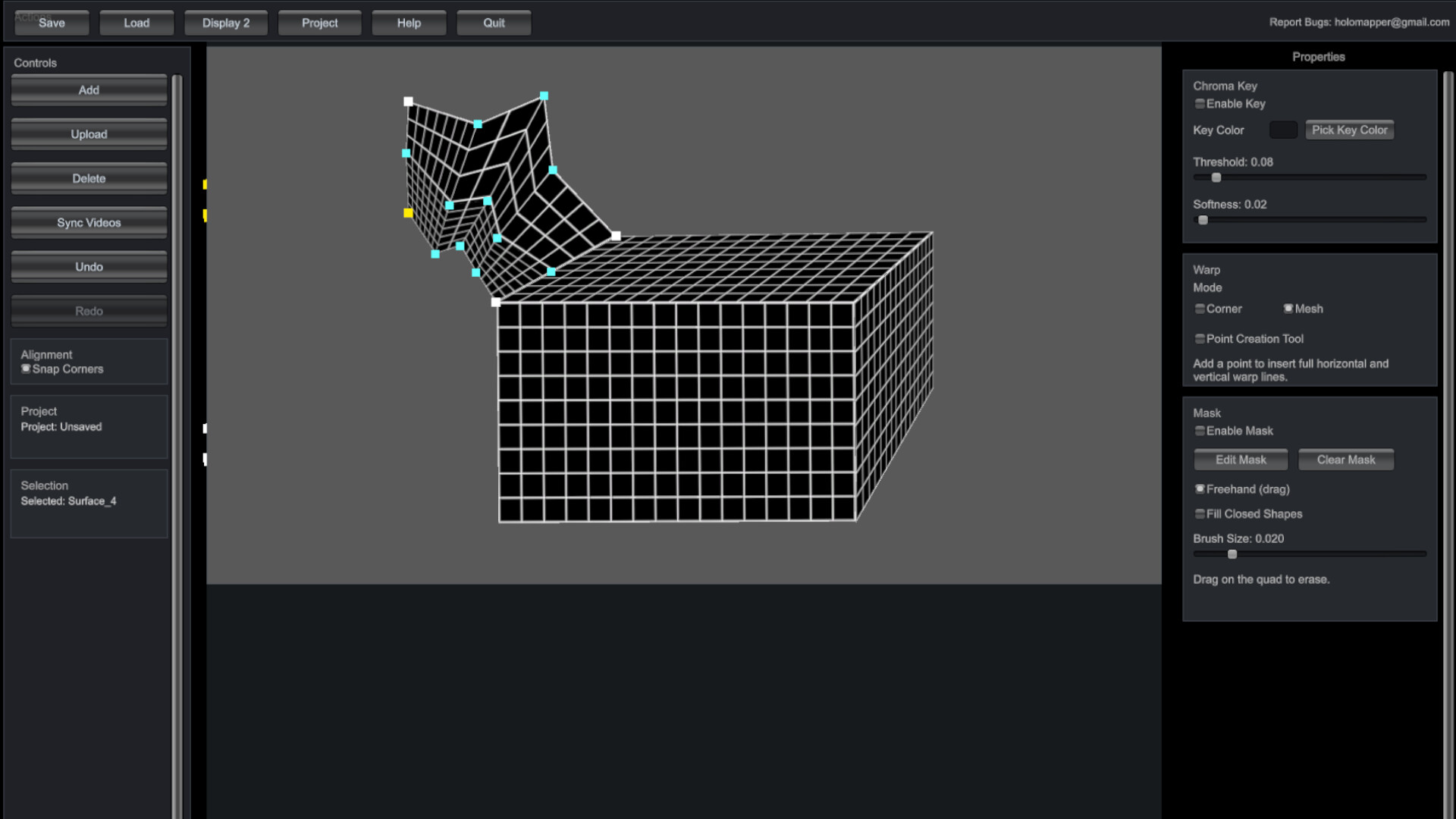Toggle Fill Closed Shapes option
1456x819 pixels.
click(x=1200, y=514)
